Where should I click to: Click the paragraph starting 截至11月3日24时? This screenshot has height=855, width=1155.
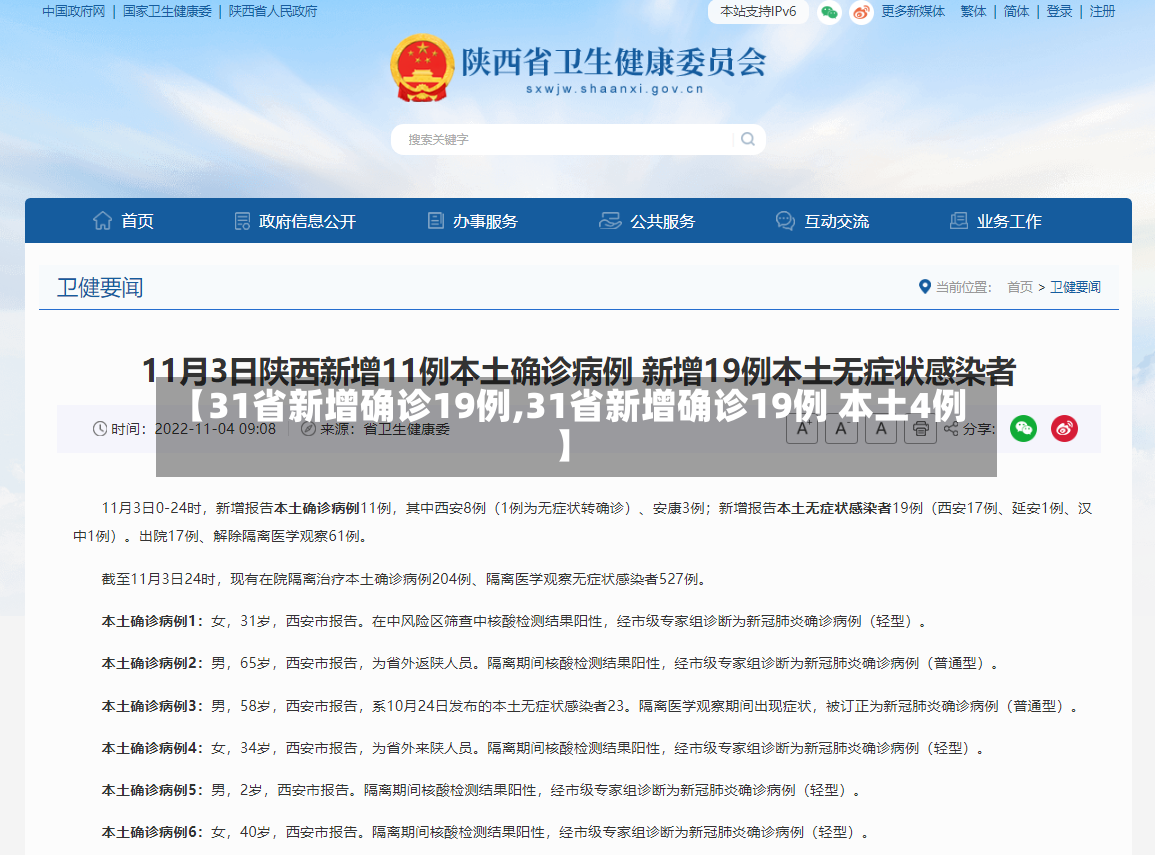[405, 579]
